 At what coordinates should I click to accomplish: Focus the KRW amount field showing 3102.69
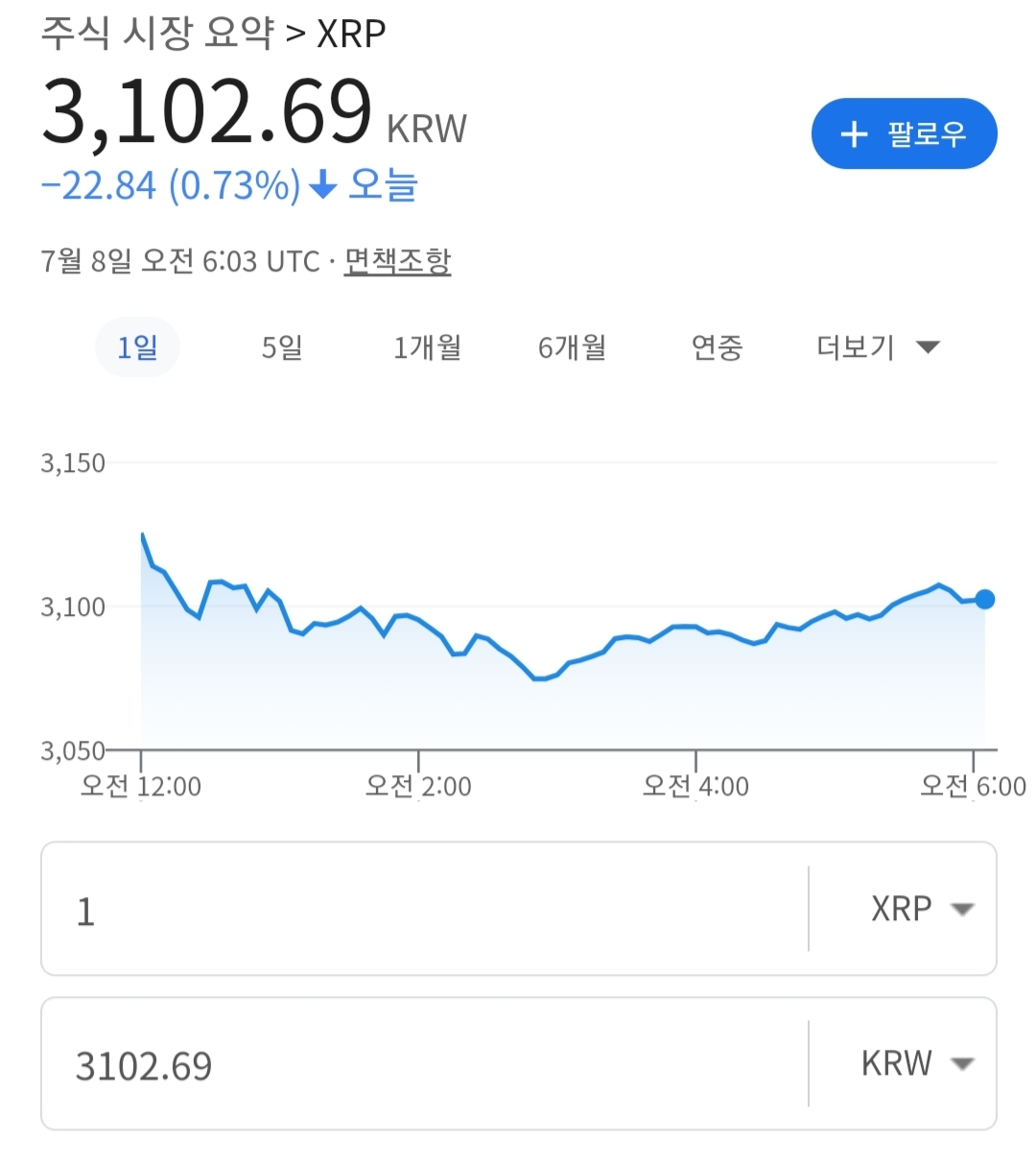(425, 1063)
